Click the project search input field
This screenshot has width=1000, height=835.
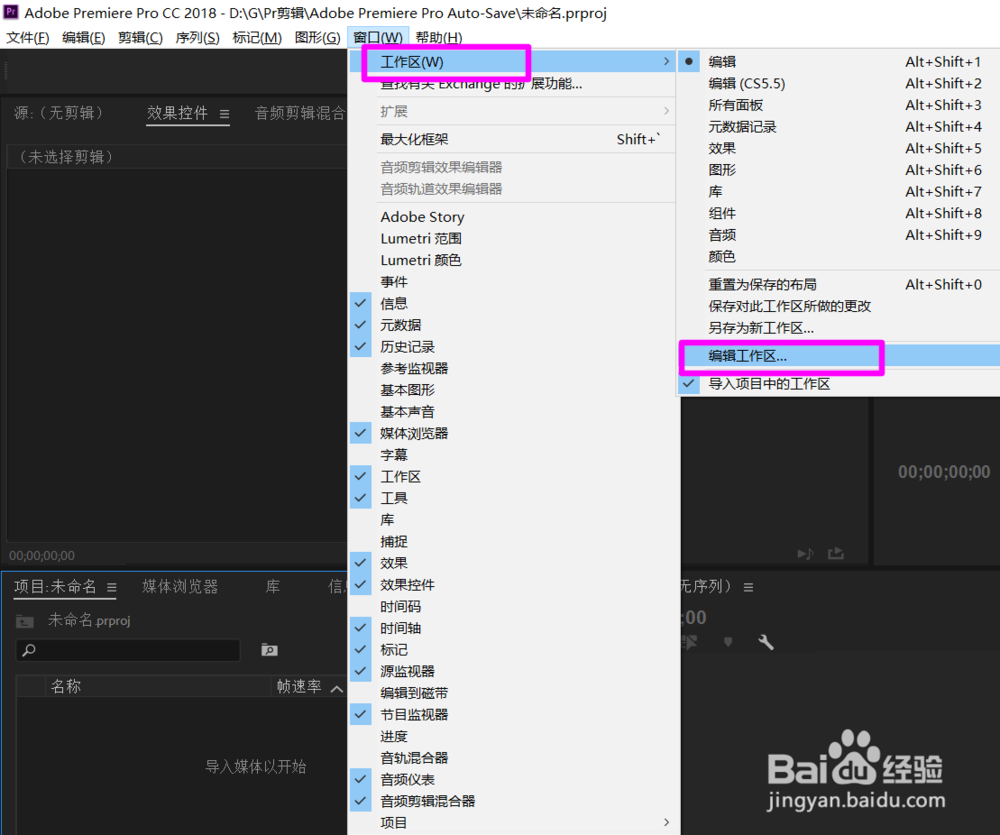(128, 650)
